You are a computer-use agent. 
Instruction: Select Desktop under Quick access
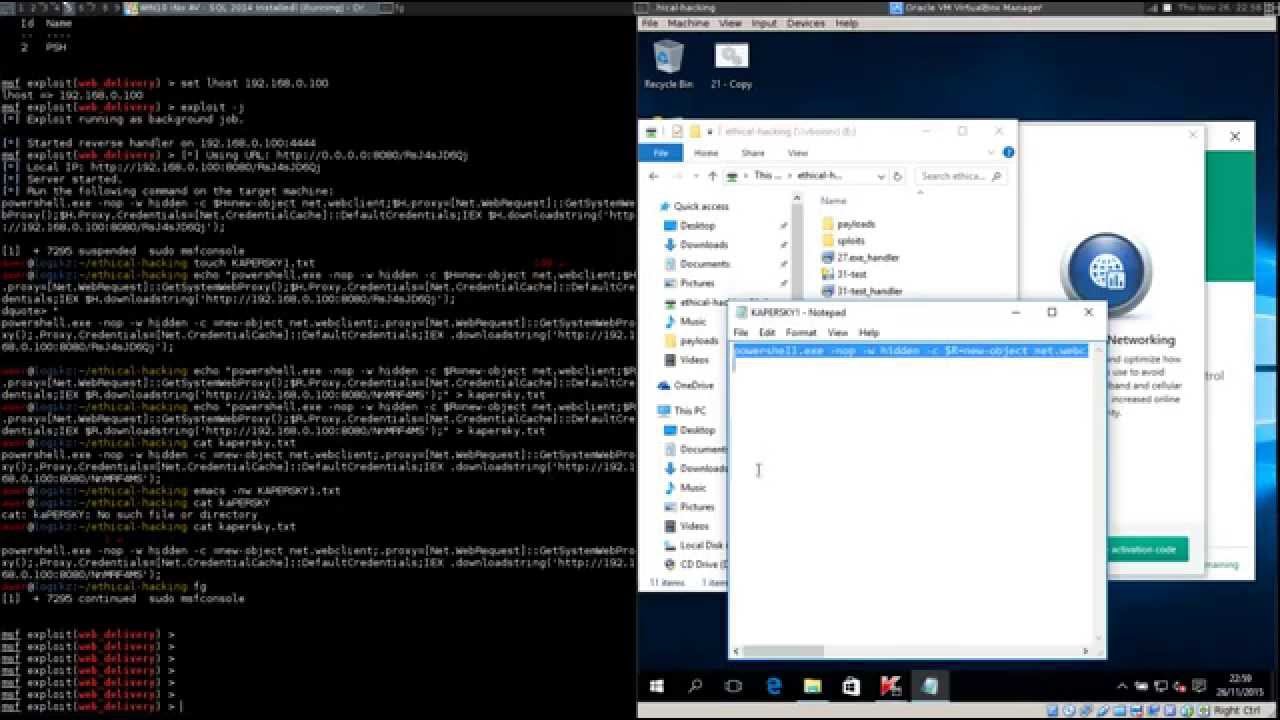point(689,226)
